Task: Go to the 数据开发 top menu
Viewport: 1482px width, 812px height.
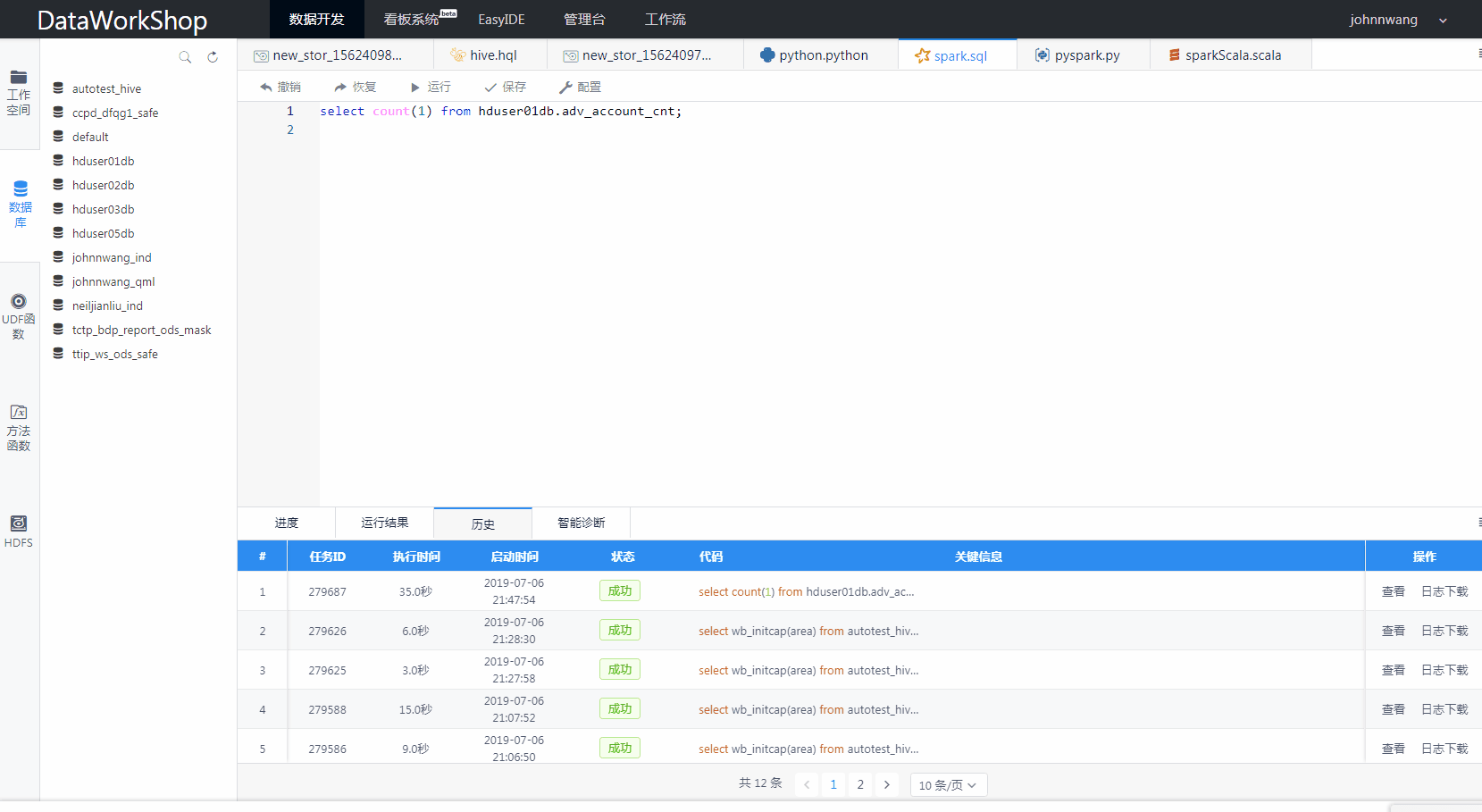Action: [x=317, y=20]
